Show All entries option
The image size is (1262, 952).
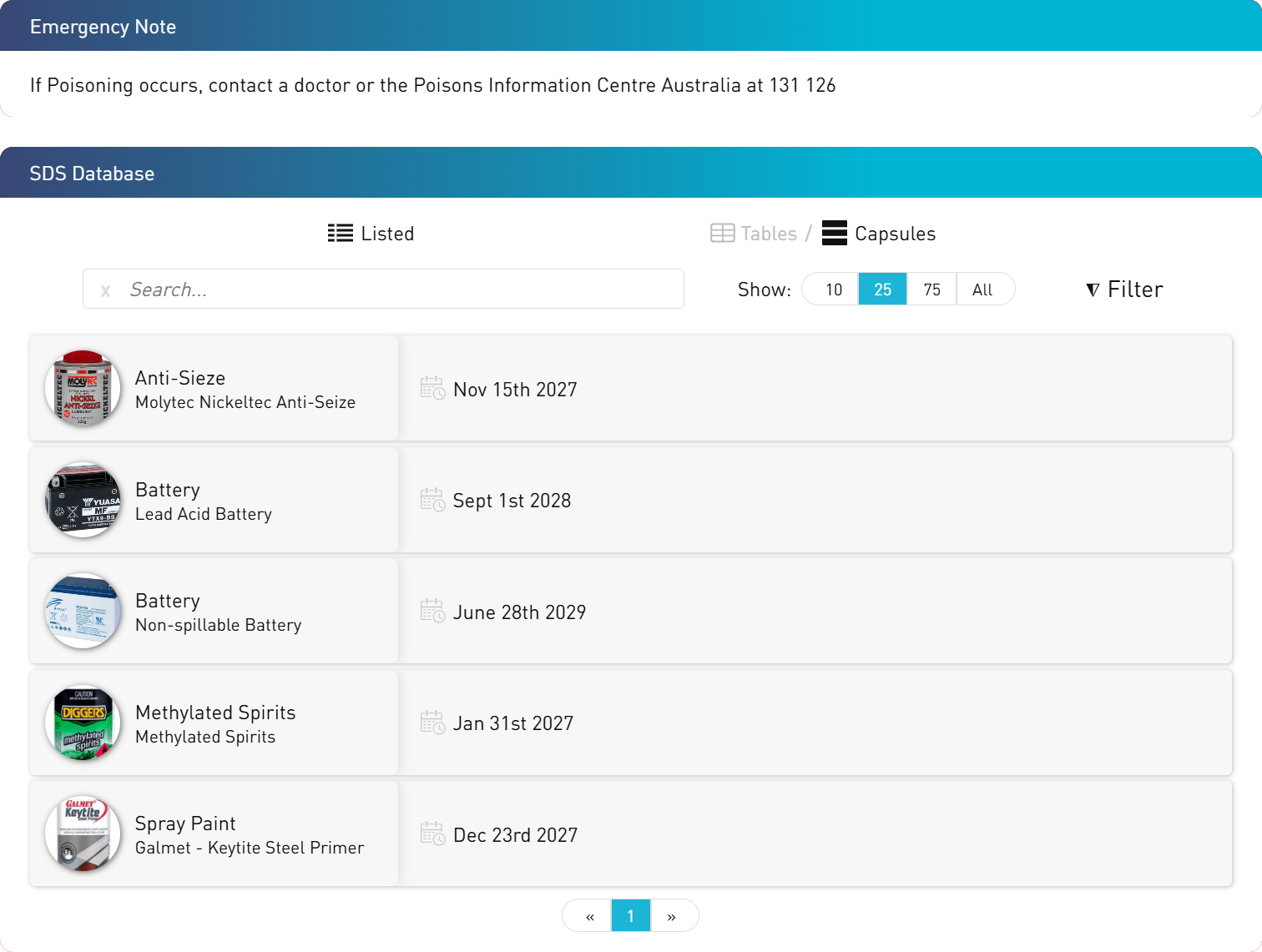[982, 290]
